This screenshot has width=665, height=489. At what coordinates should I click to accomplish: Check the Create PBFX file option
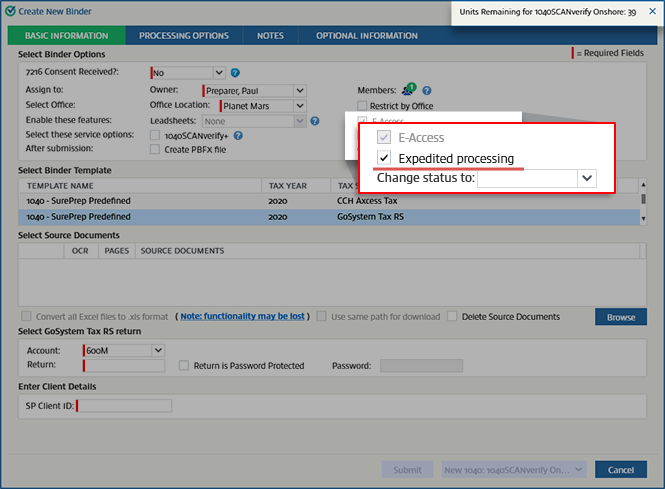click(x=155, y=149)
